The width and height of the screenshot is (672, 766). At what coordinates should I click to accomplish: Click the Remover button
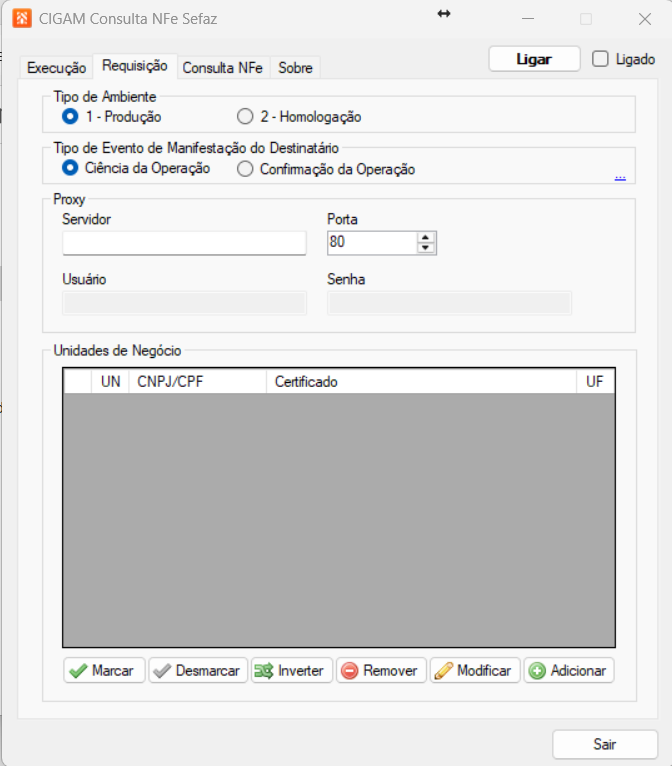[x=381, y=670]
